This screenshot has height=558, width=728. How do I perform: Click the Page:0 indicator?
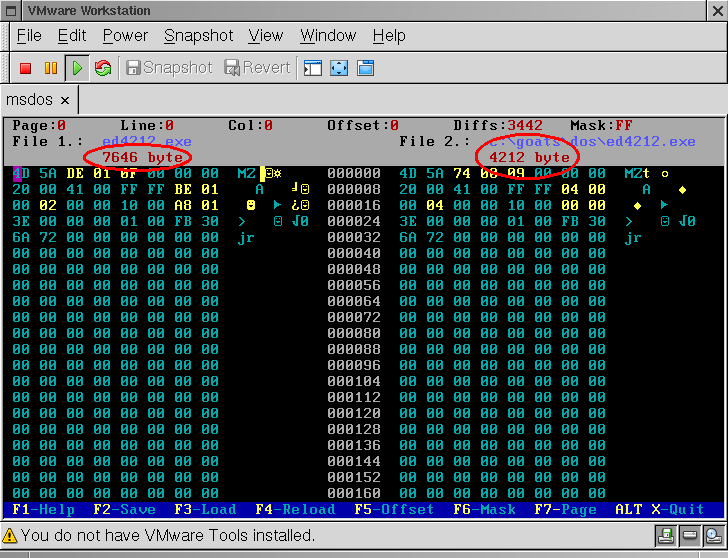[x=39, y=125]
